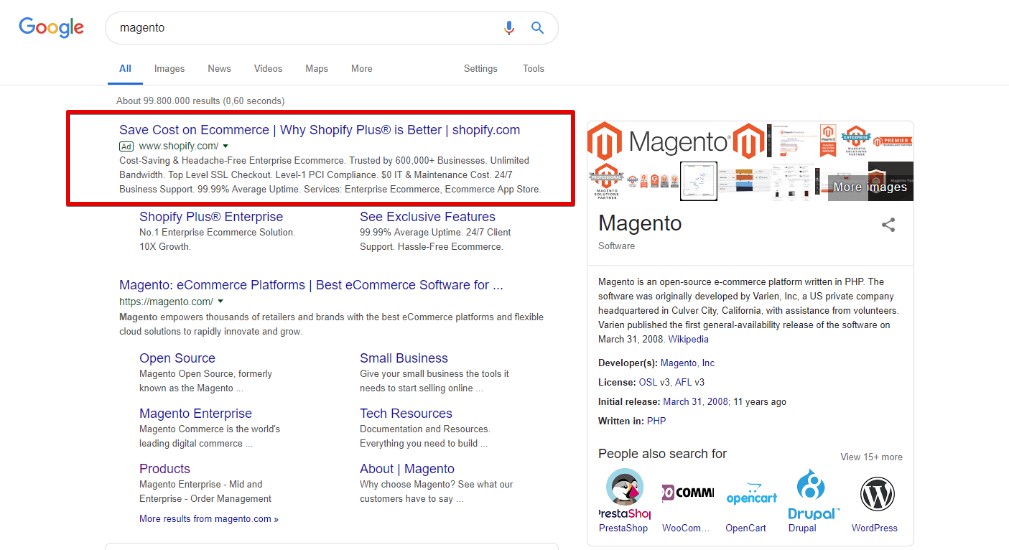Click the Drupal text label
Screen dimensions: 1009x550
[x=802, y=528]
